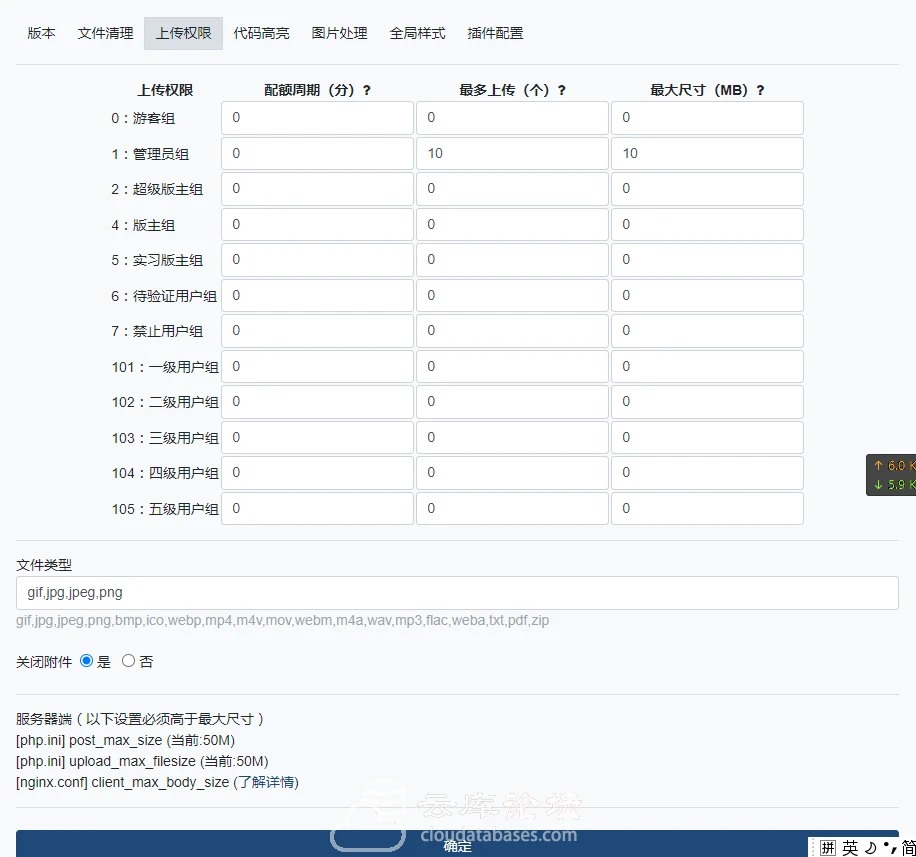Viewport: 916px width, 857px height.
Task: Focus 待验证用户组 max upload count field
Action: tap(512, 296)
